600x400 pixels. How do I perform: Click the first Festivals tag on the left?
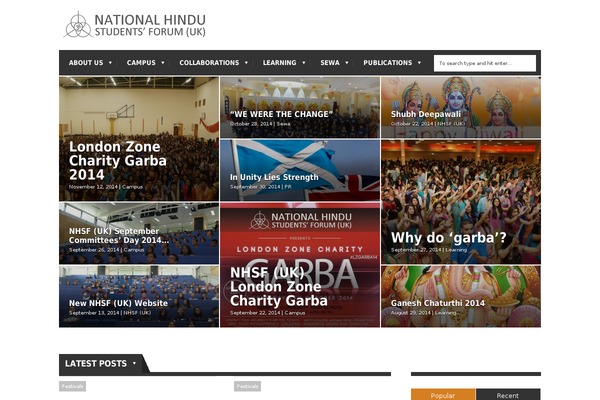point(72,386)
